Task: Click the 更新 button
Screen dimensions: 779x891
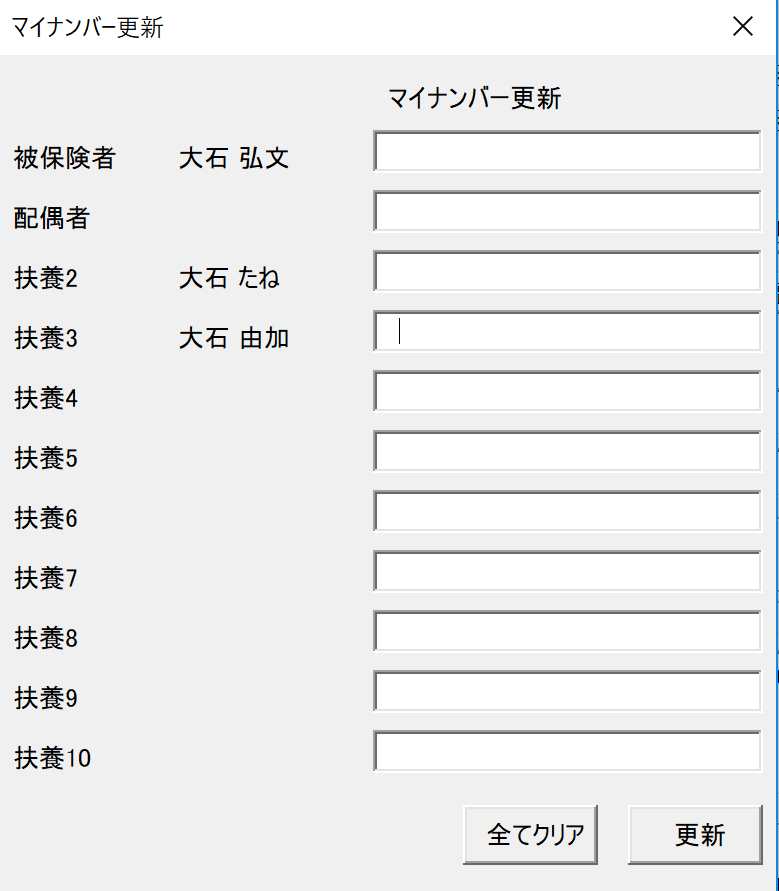Action: coord(695,835)
